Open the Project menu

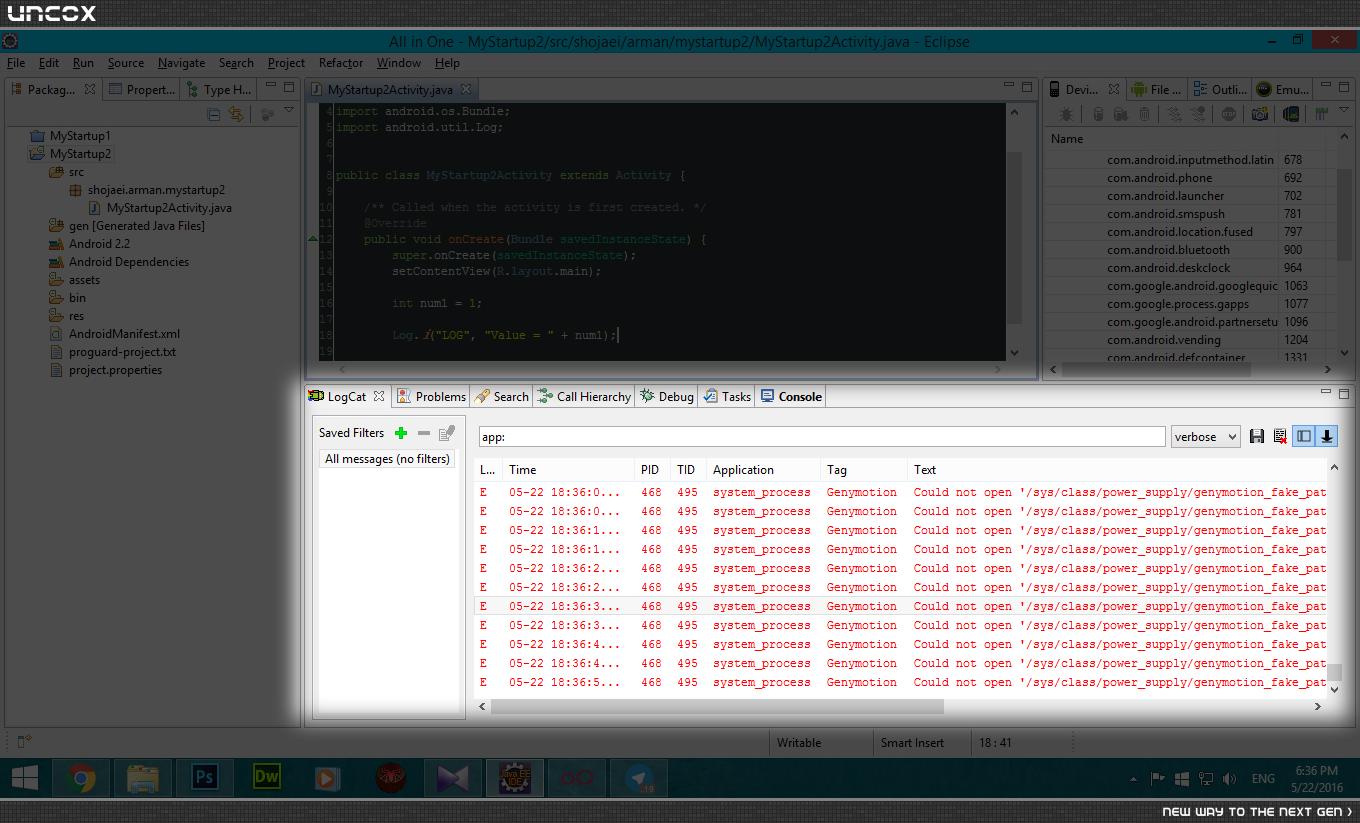pyautogui.click(x=286, y=63)
